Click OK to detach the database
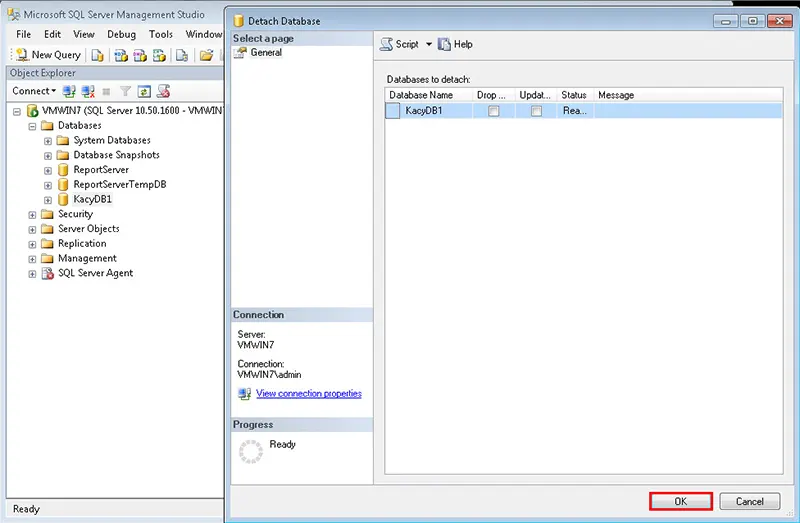800x523 pixels. coord(681,502)
